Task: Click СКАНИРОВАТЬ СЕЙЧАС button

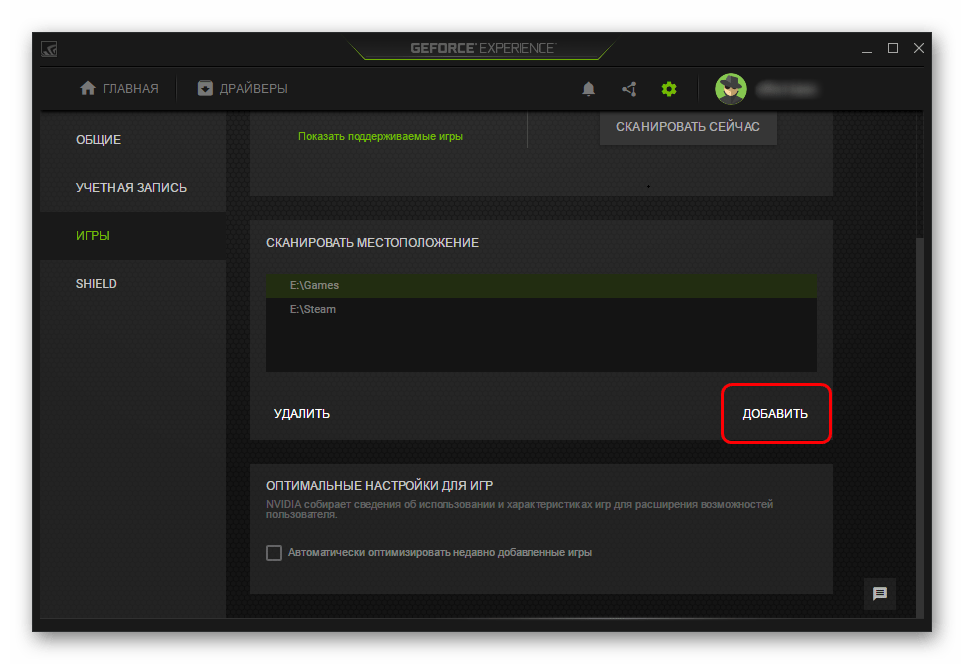Action: [x=688, y=127]
